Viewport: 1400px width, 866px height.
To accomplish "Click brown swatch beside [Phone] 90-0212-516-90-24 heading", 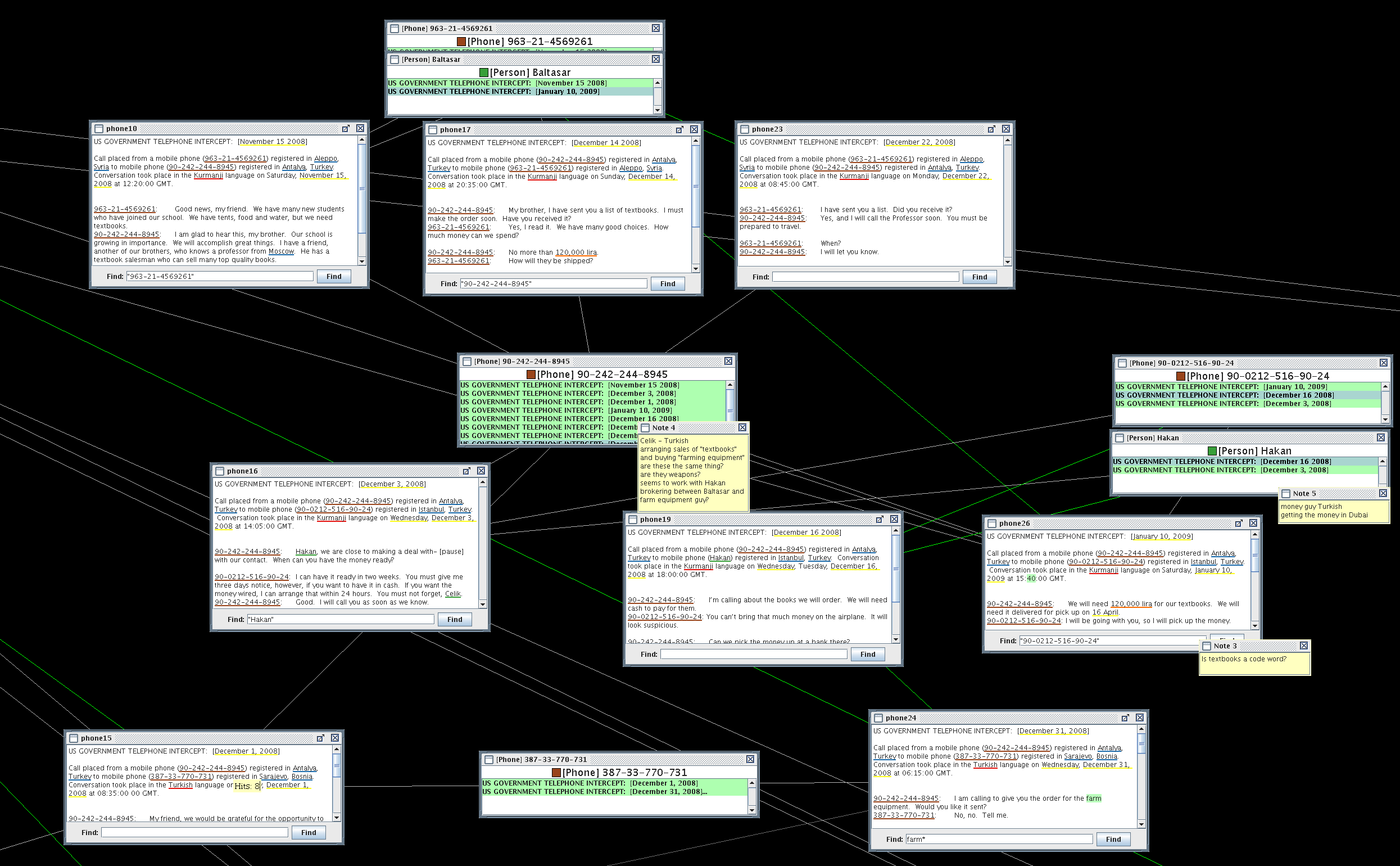I will click(x=1181, y=376).
